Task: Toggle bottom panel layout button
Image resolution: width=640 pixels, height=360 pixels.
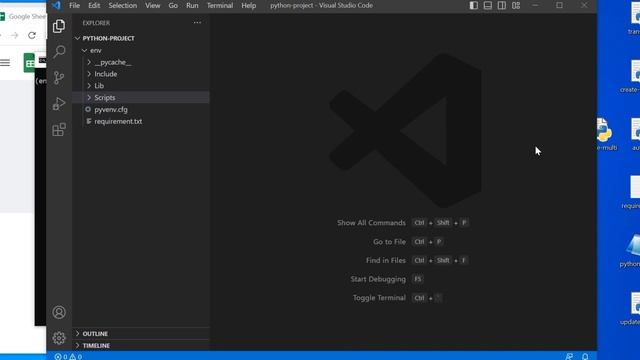Action: tap(488, 5)
